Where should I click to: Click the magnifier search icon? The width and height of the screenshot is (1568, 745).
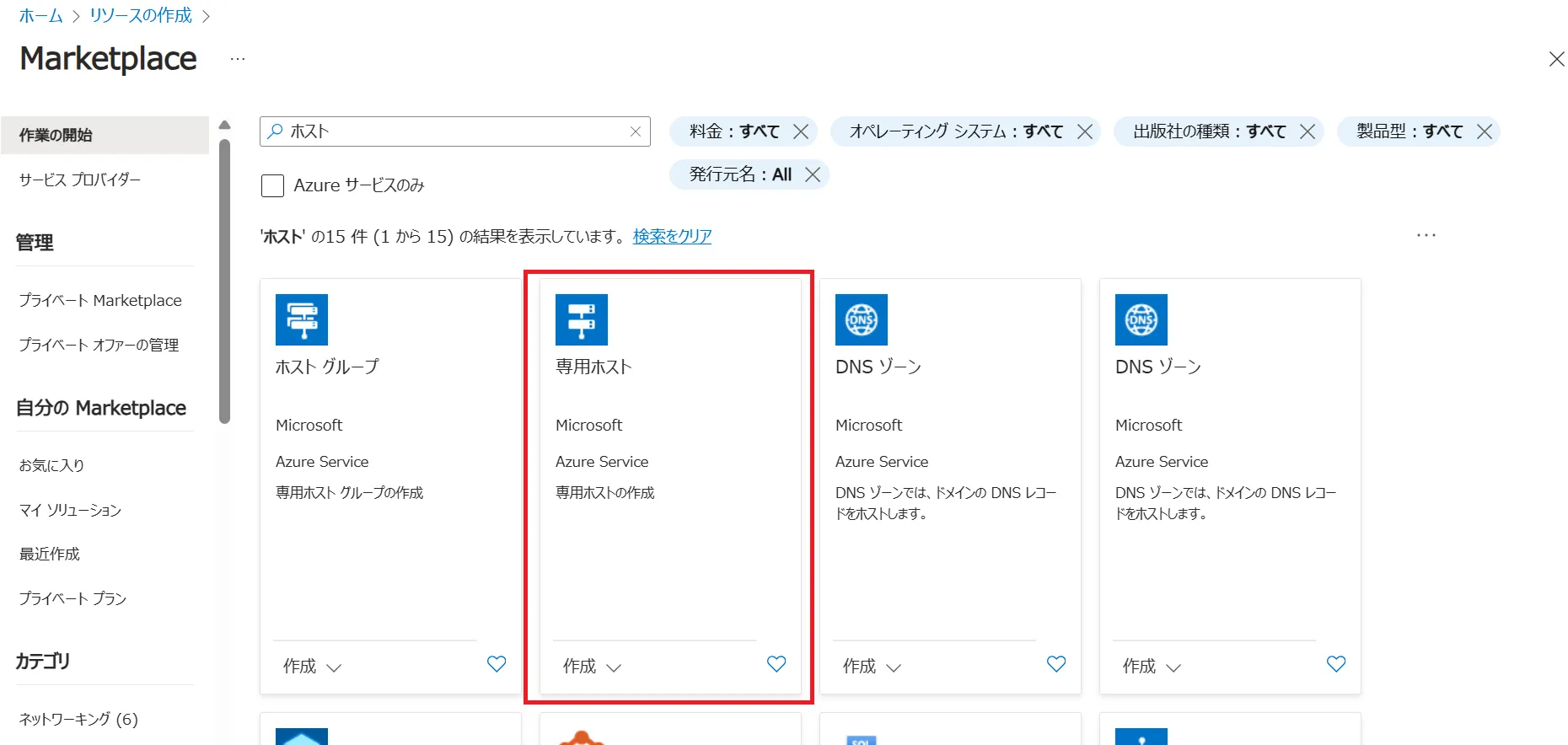coord(276,131)
